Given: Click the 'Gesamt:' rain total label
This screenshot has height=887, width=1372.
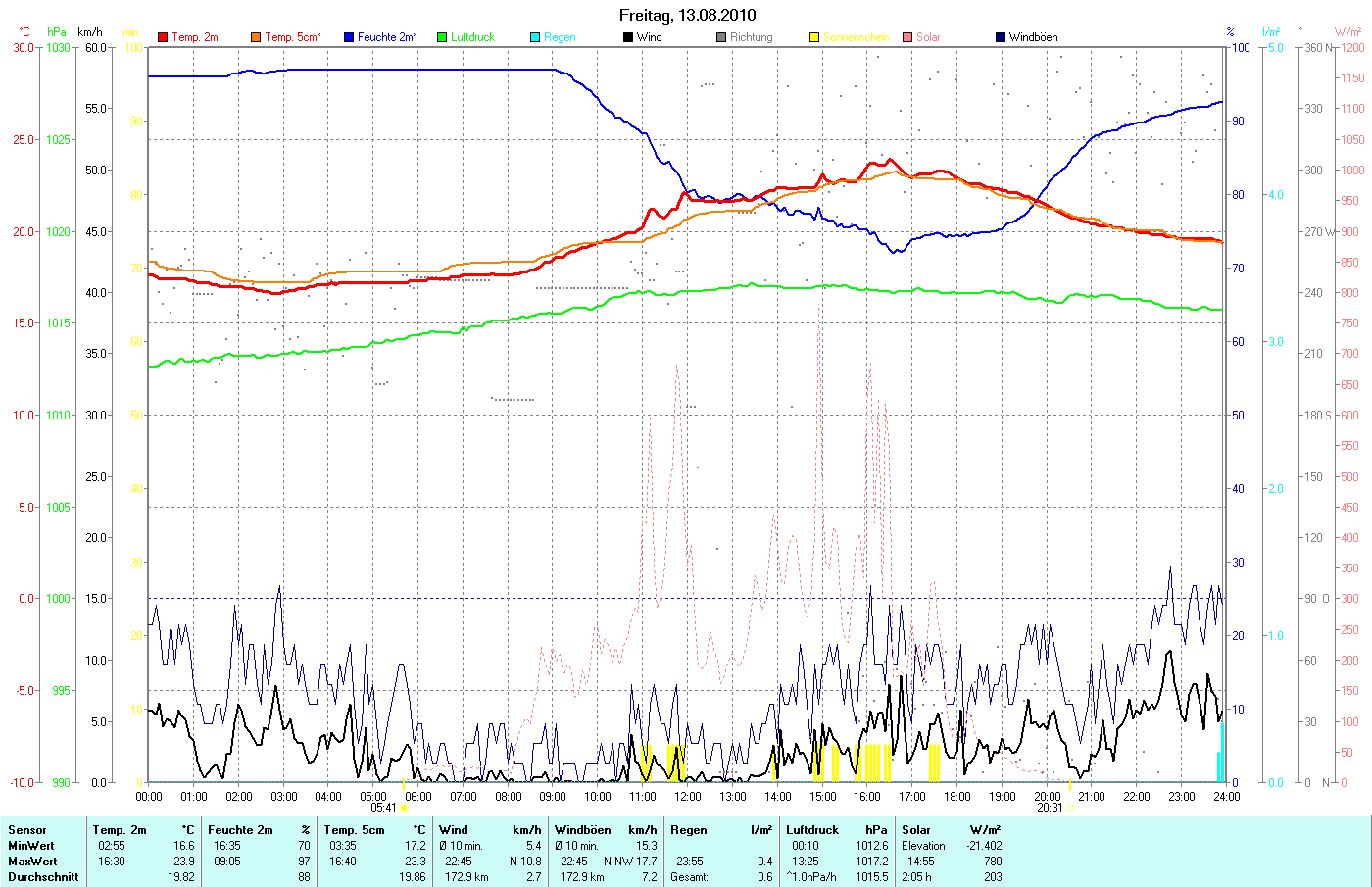Looking at the screenshot, I should click(690, 877).
